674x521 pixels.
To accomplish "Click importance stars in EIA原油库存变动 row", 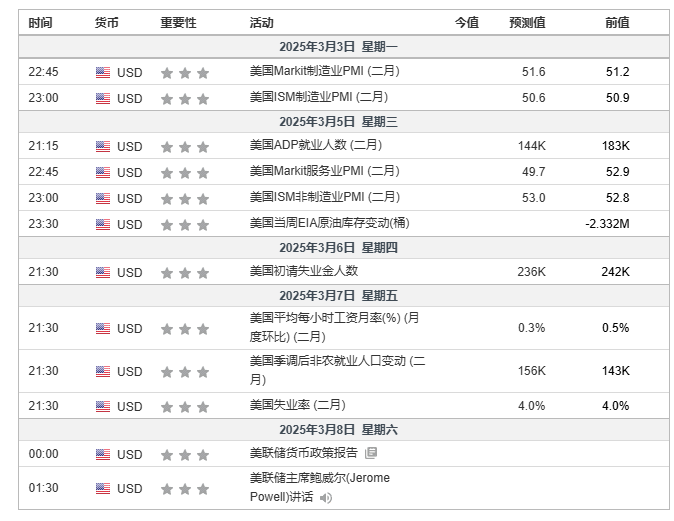I will [x=184, y=224].
